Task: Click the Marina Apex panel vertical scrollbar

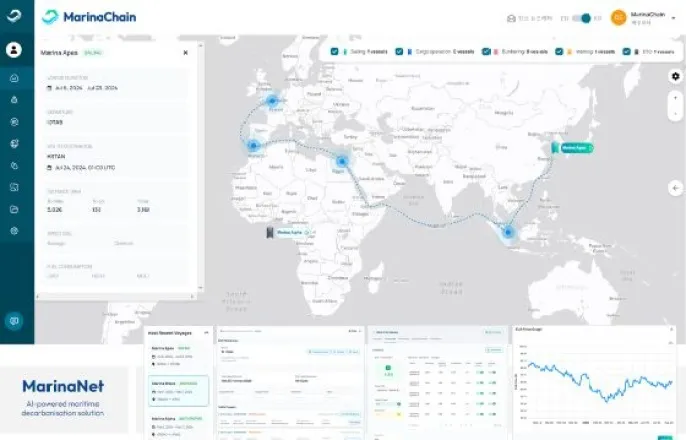Action: 200,166
